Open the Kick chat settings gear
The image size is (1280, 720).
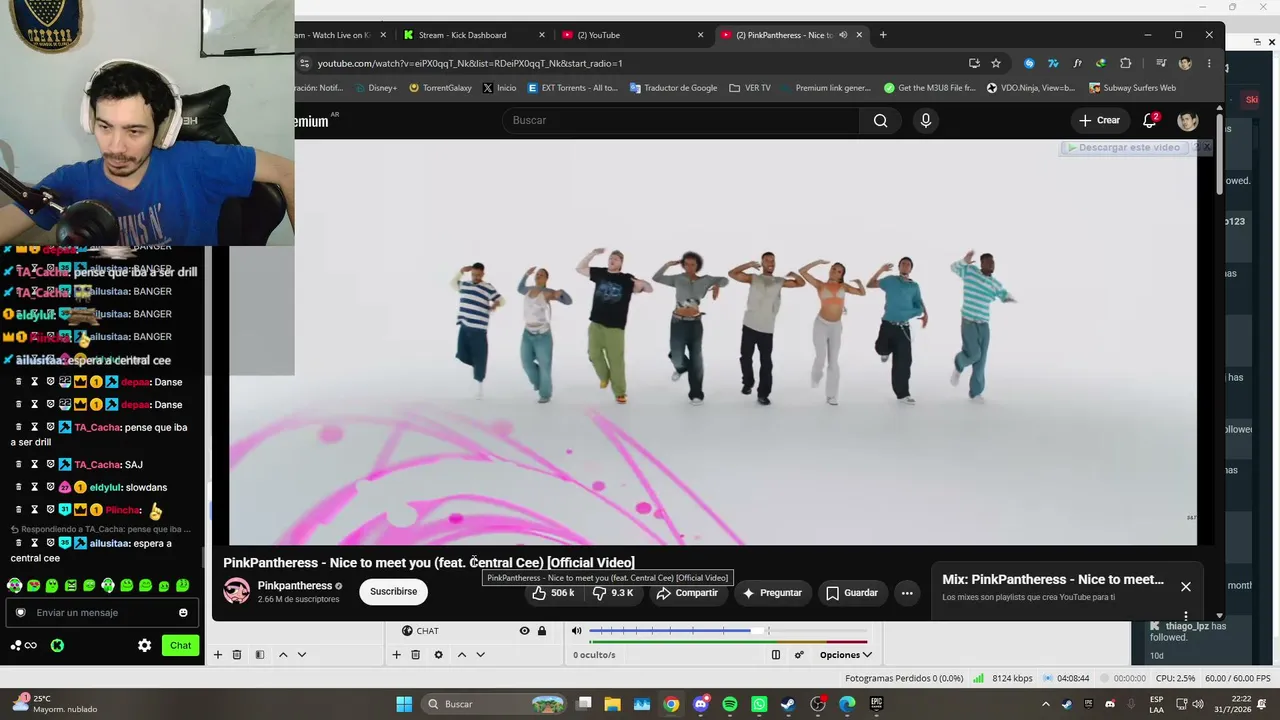pos(144,646)
